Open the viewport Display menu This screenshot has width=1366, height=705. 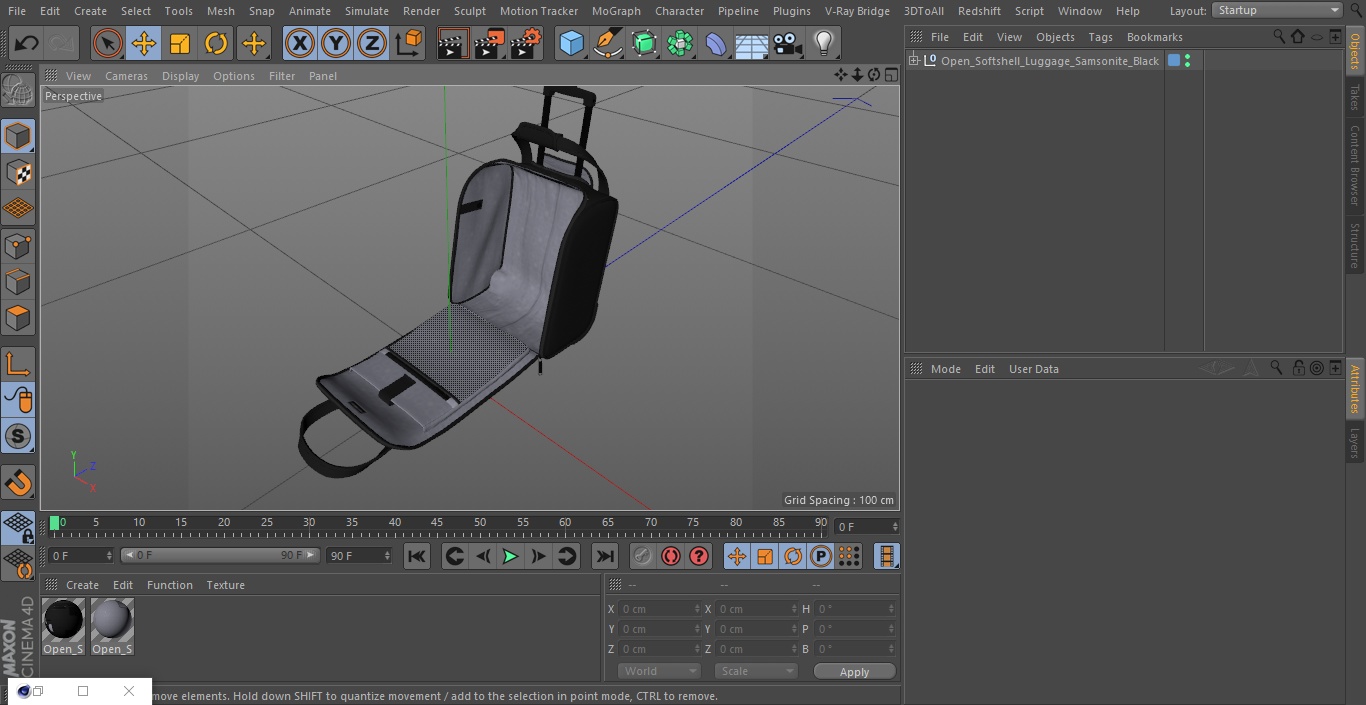tap(180, 76)
